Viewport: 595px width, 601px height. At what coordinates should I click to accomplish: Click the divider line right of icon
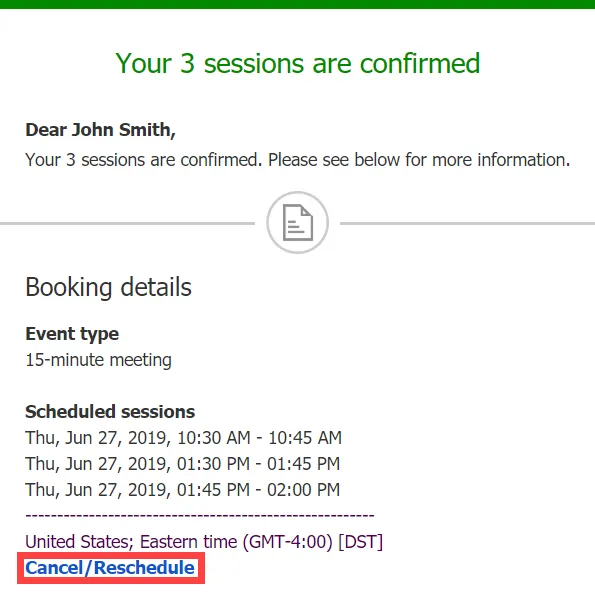pyautogui.click(x=467, y=223)
